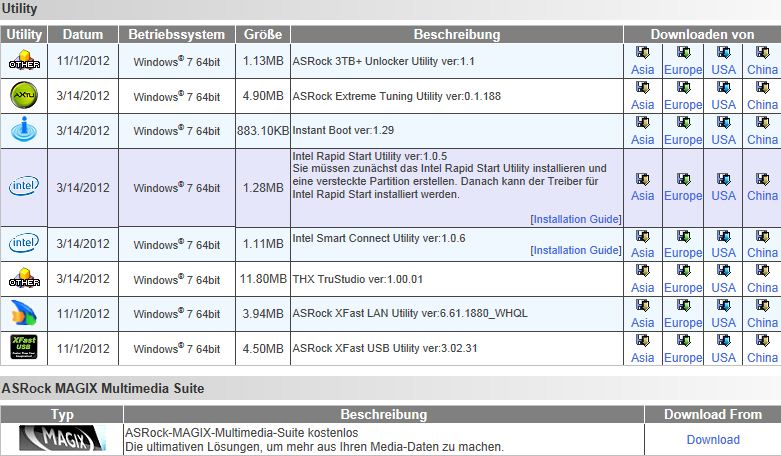Screen dimensions: 781x456
Task: Click the 883.10KB size cell
Action: coord(263,130)
